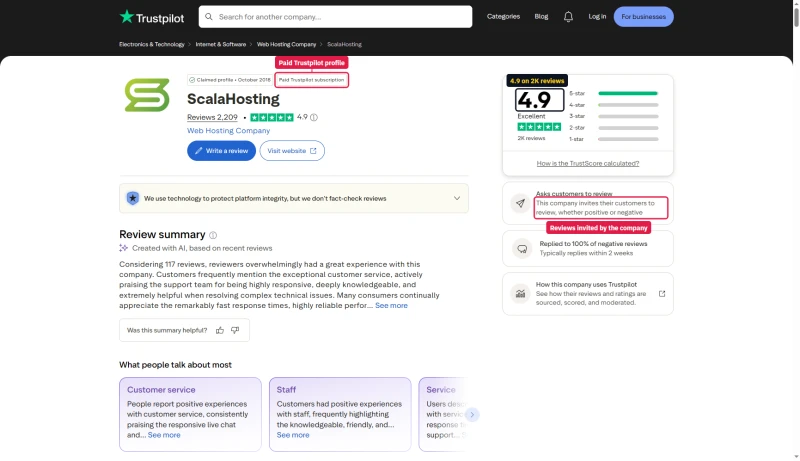Screen dimensions: 800x461
Task: Expand Staff card See more
Action: pyautogui.click(x=293, y=435)
